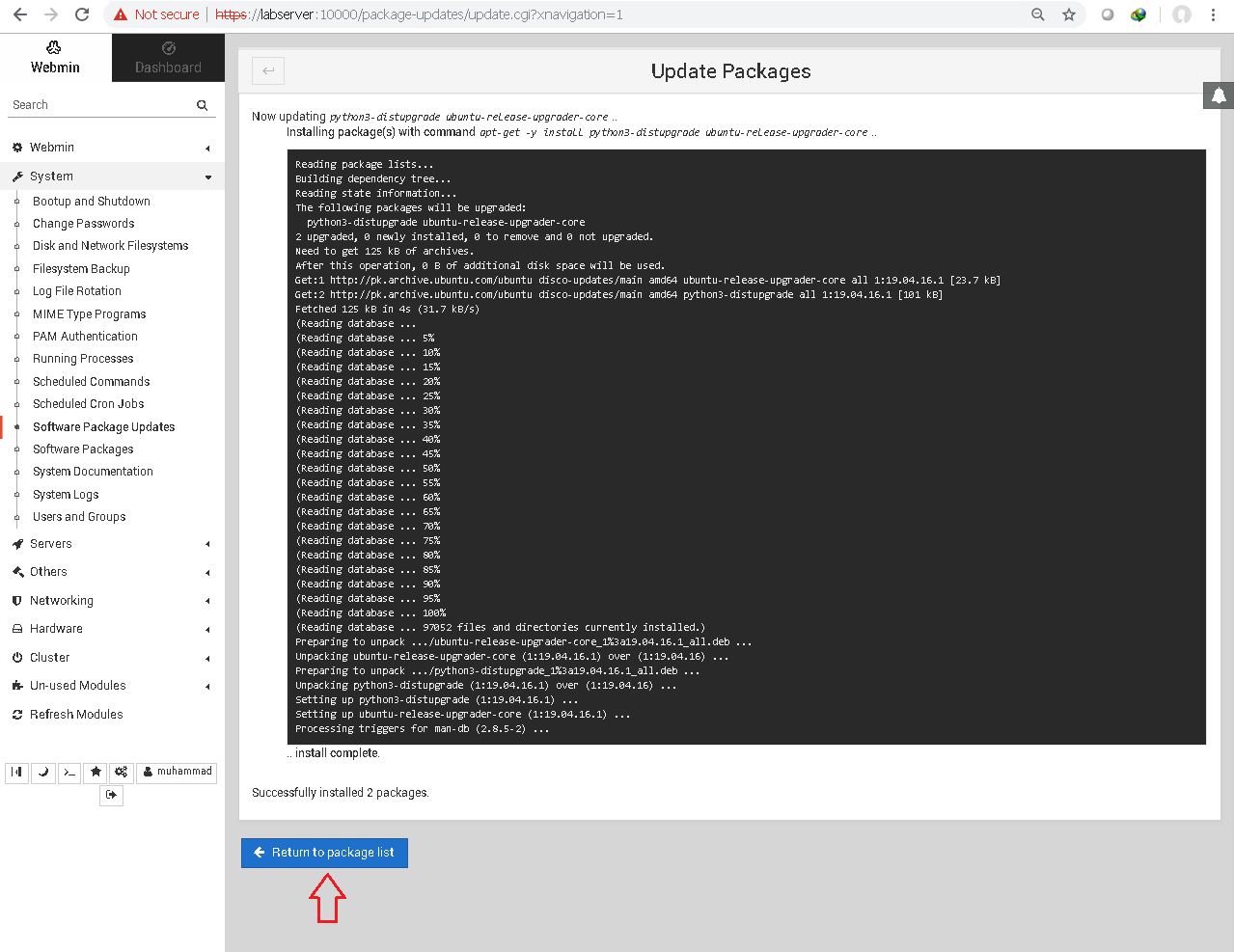Toggle night mode moon icon
The height and width of the screenshot is (952, 1234).
pos(43,773)
